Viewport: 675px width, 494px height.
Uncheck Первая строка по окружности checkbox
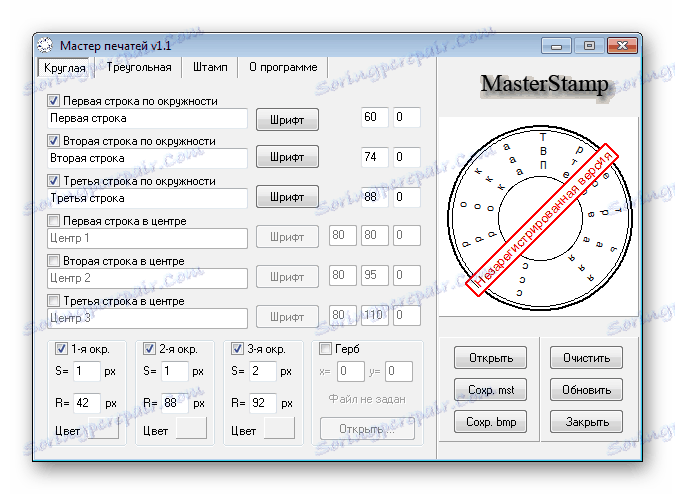click(53, 101)
